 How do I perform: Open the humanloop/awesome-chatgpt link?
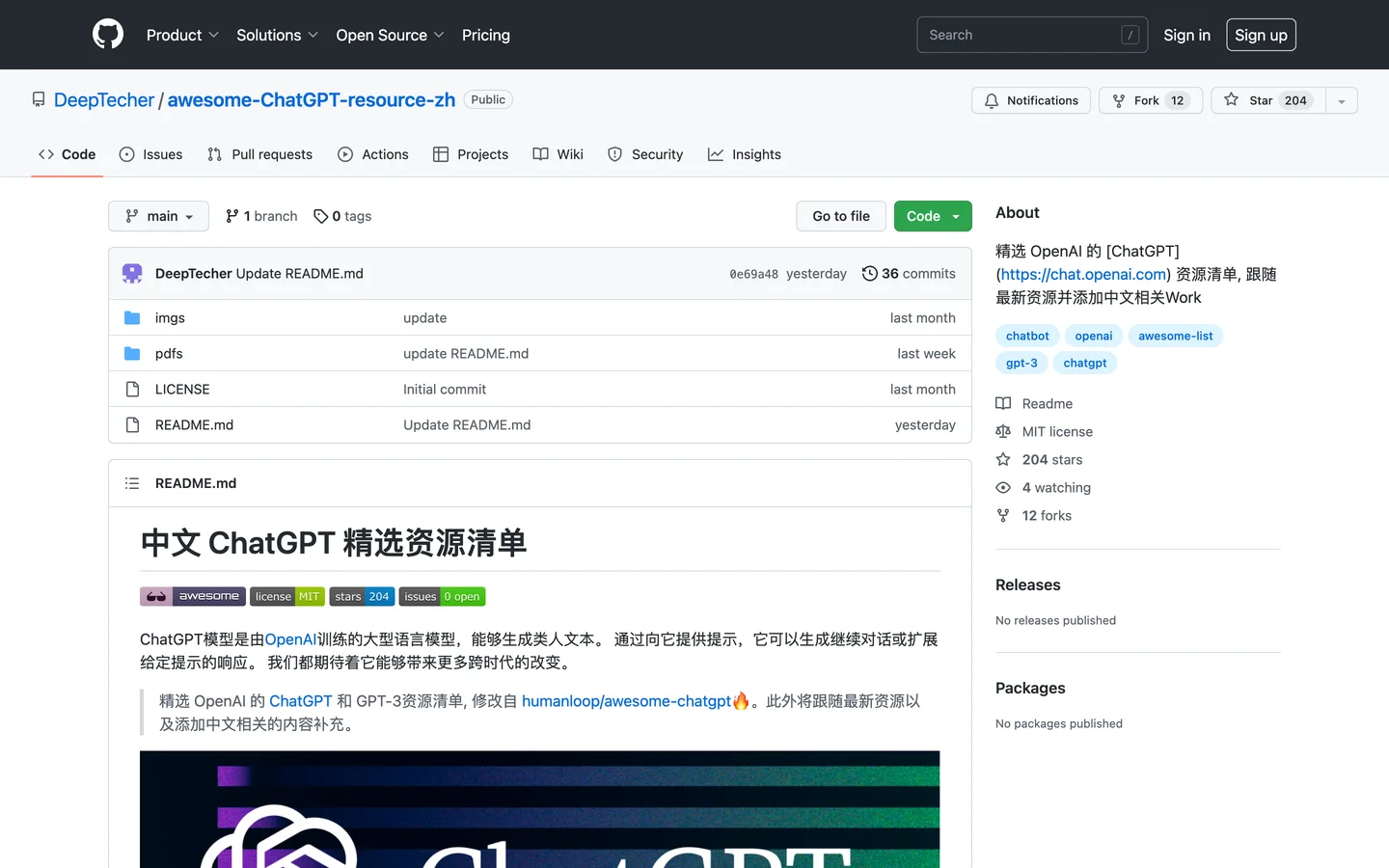626,701
